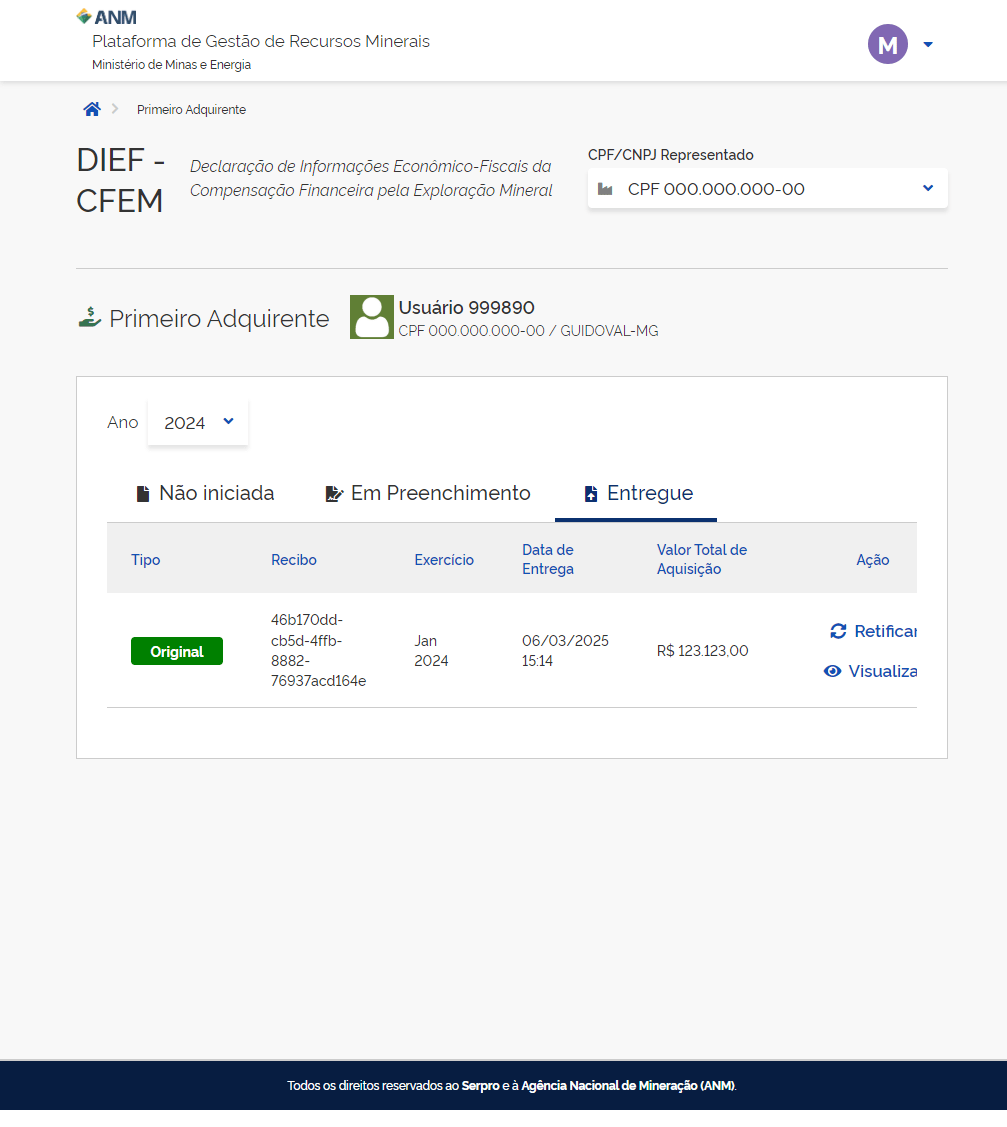
Task: Click the home icon in breadcrumb
Action: pos(92,109)
